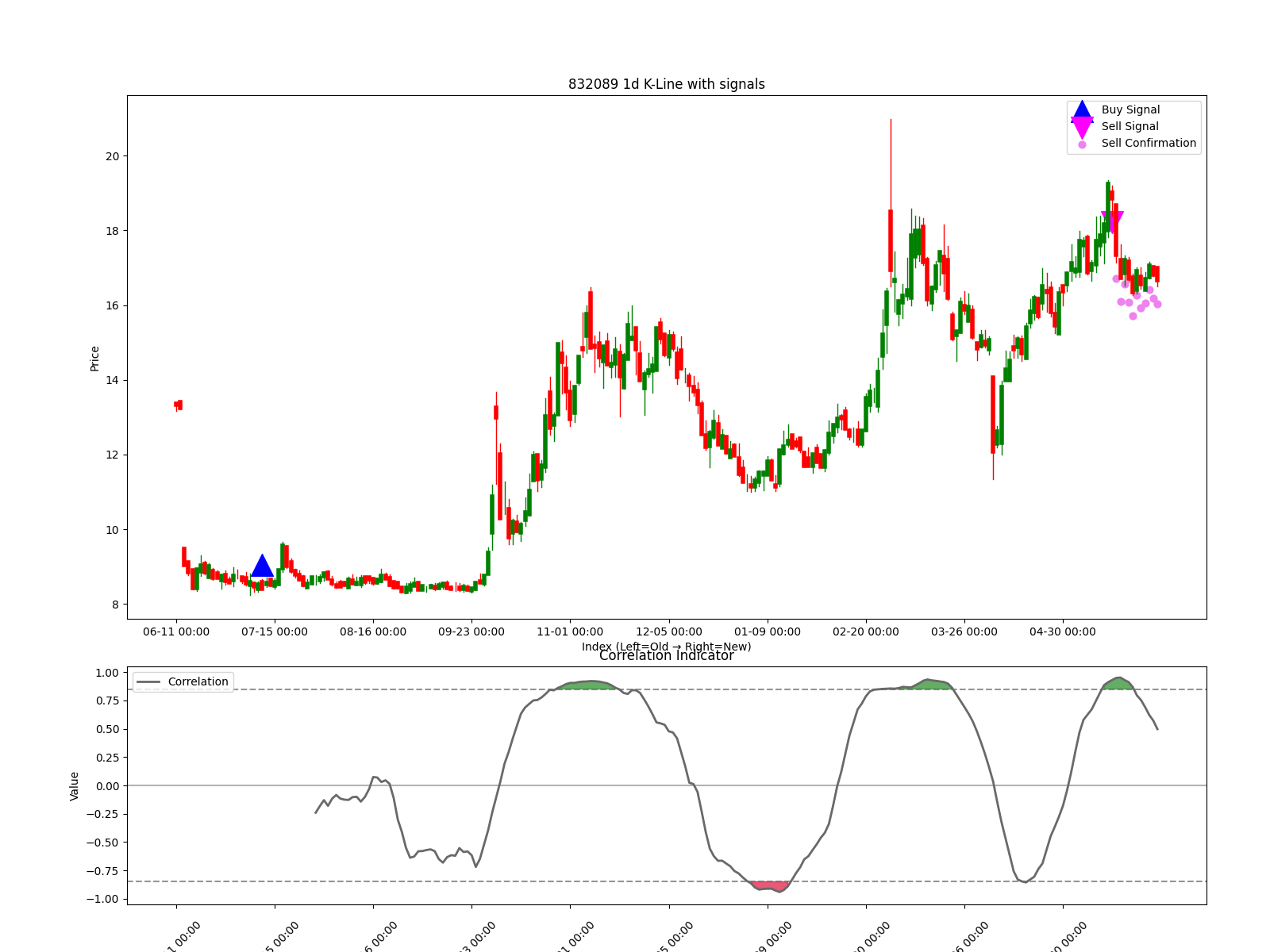
Task: Click the magenta Sell Signal triangle in legend
Action: [x=1082, y=128]
